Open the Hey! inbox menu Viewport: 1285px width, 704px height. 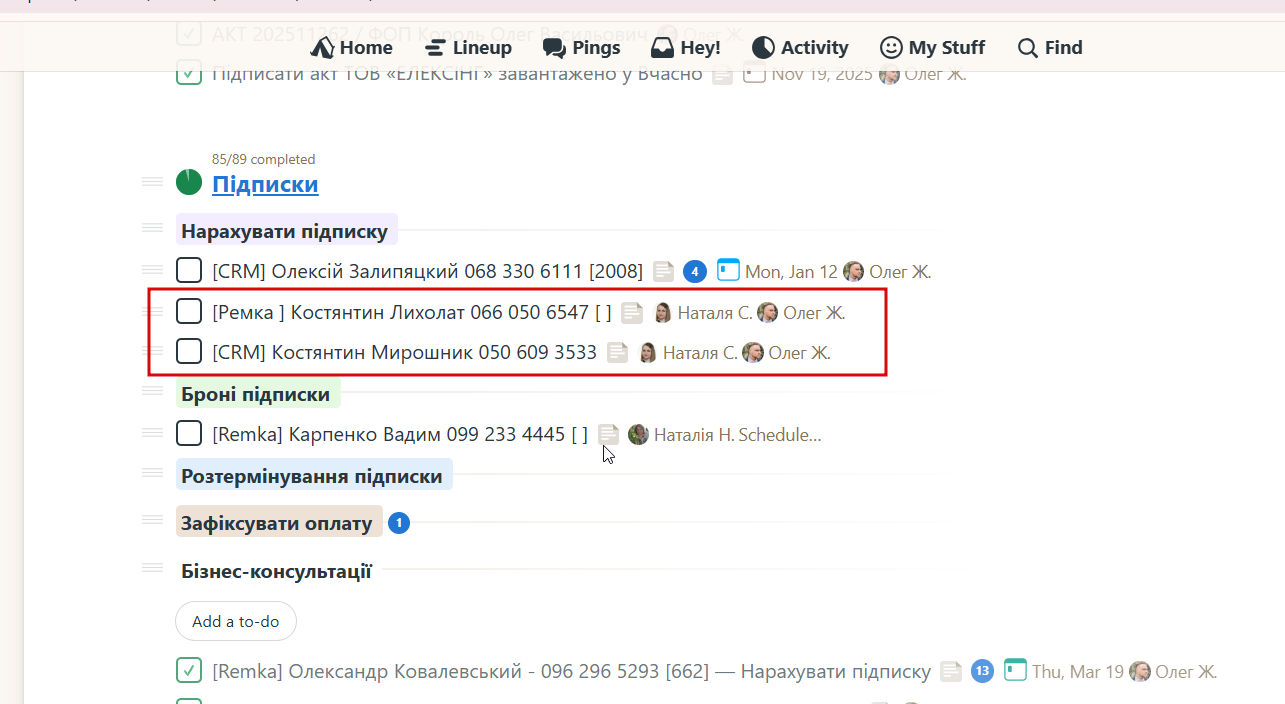point(685,47)
